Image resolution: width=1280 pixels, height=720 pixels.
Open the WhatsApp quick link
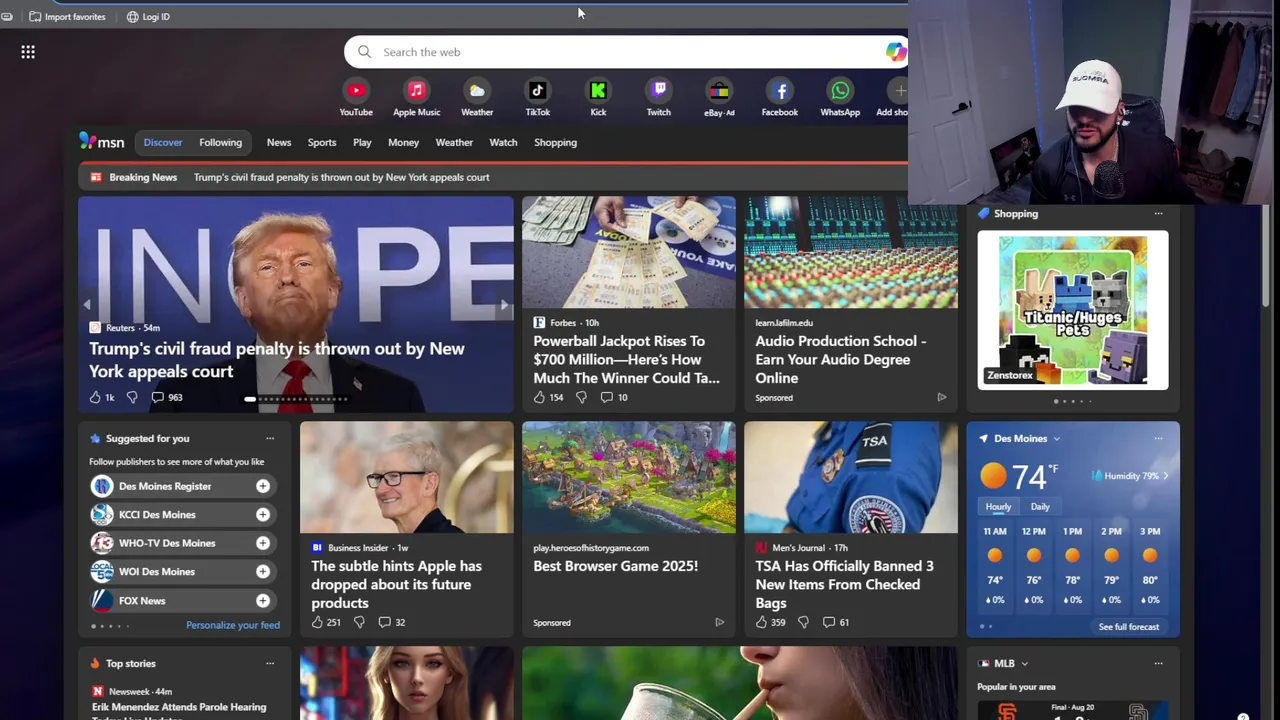[x=840, y=98]
